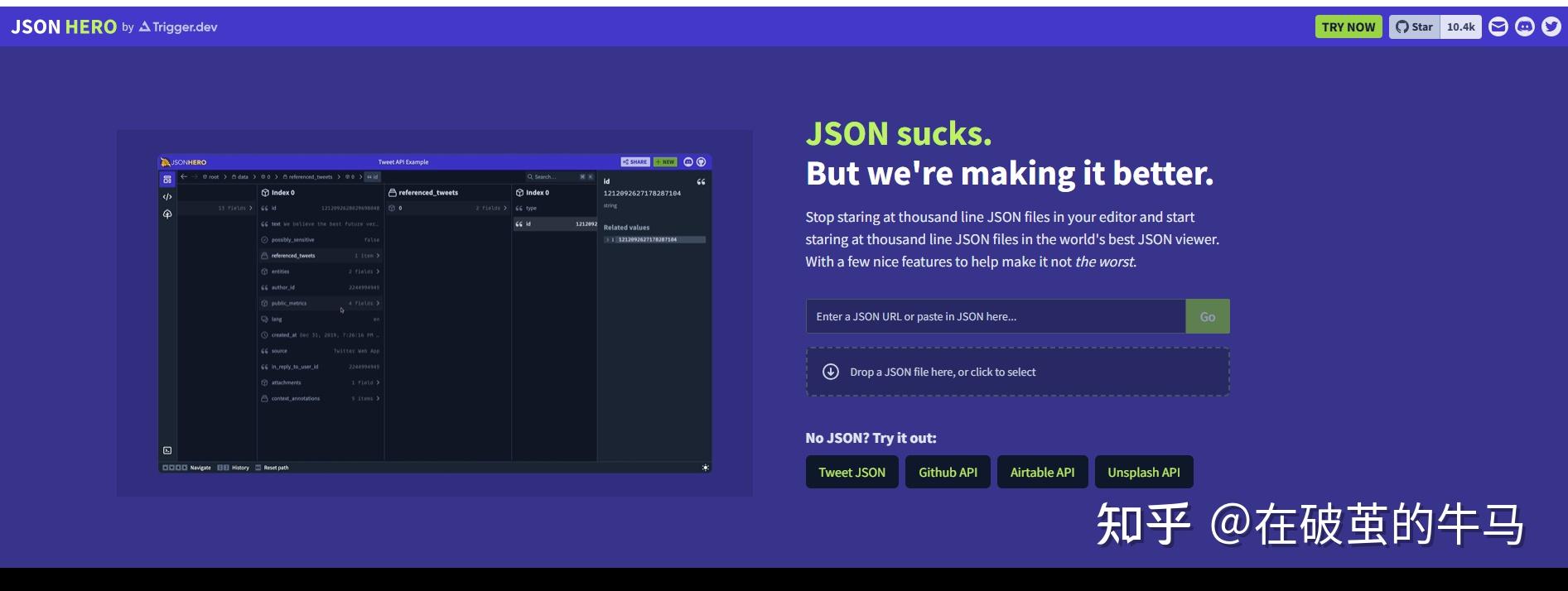Load the Github API example
Screen dimensions: 1568x591
[x=948, y=472]
